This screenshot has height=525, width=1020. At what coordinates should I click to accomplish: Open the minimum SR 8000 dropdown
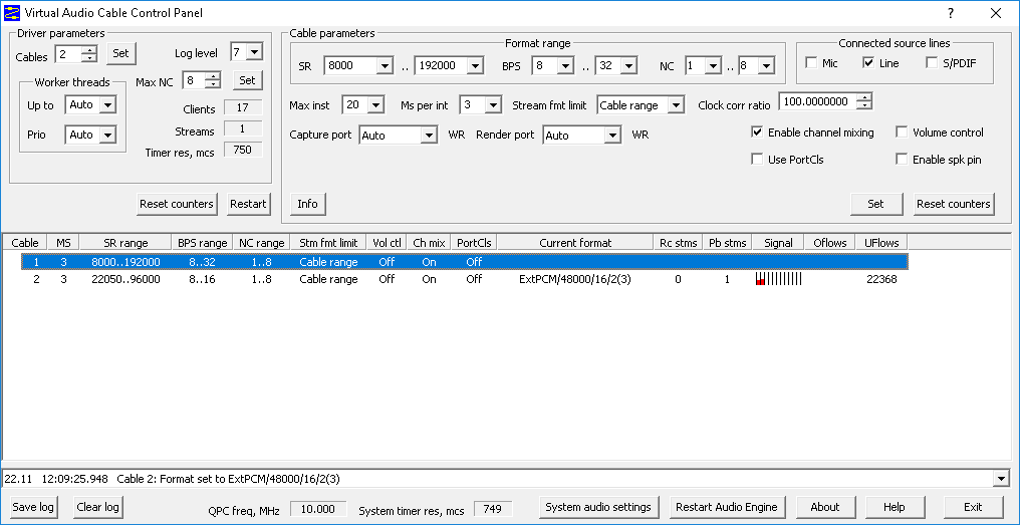coord(385,66)
